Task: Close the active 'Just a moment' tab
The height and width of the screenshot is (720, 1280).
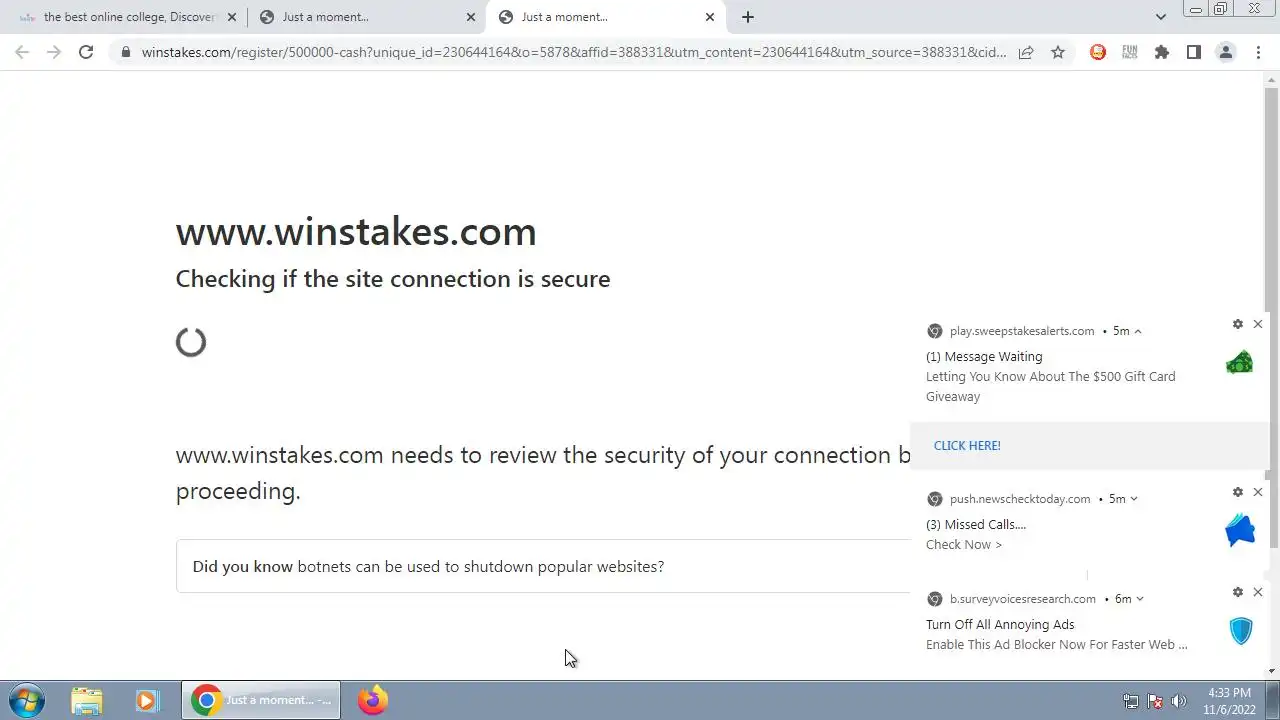Action: pyautogui.click(x=710, y=17)
